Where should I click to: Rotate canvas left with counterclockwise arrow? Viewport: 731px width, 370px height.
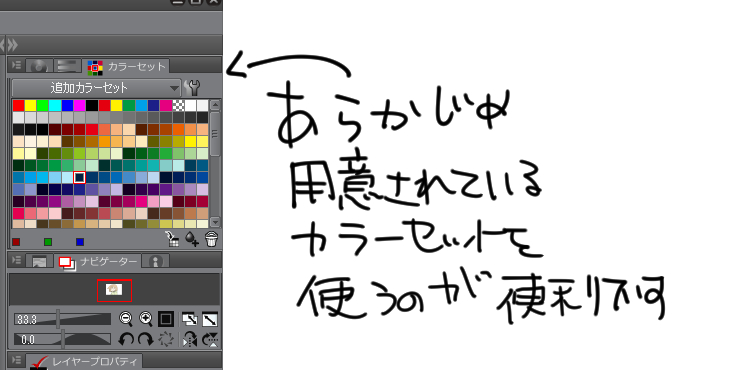[x=126, y=339]
